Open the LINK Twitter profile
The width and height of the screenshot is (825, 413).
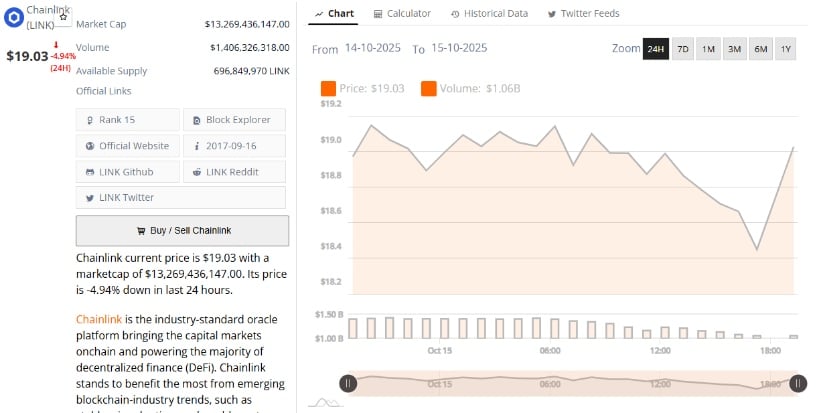tap(128, 198)
